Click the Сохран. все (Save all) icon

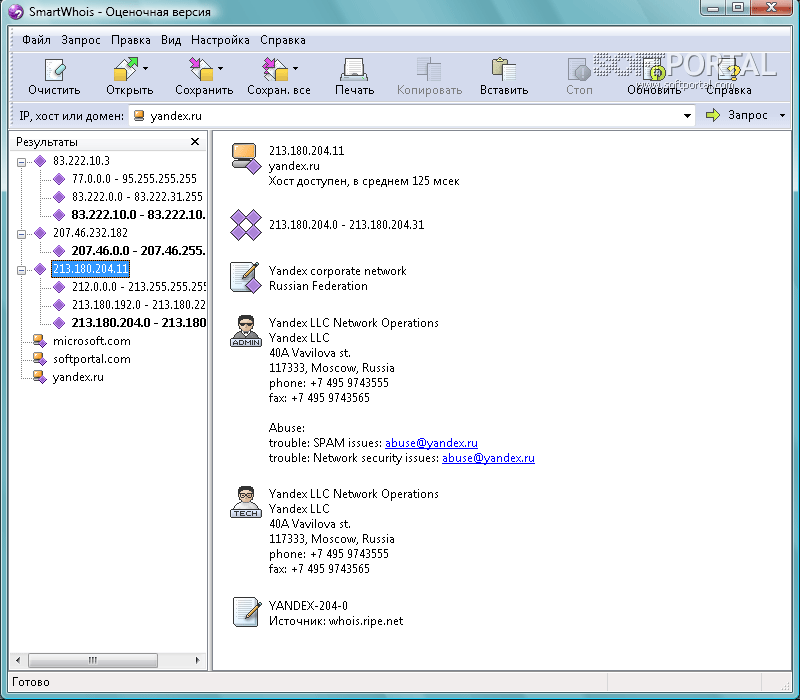click(276, 69)
